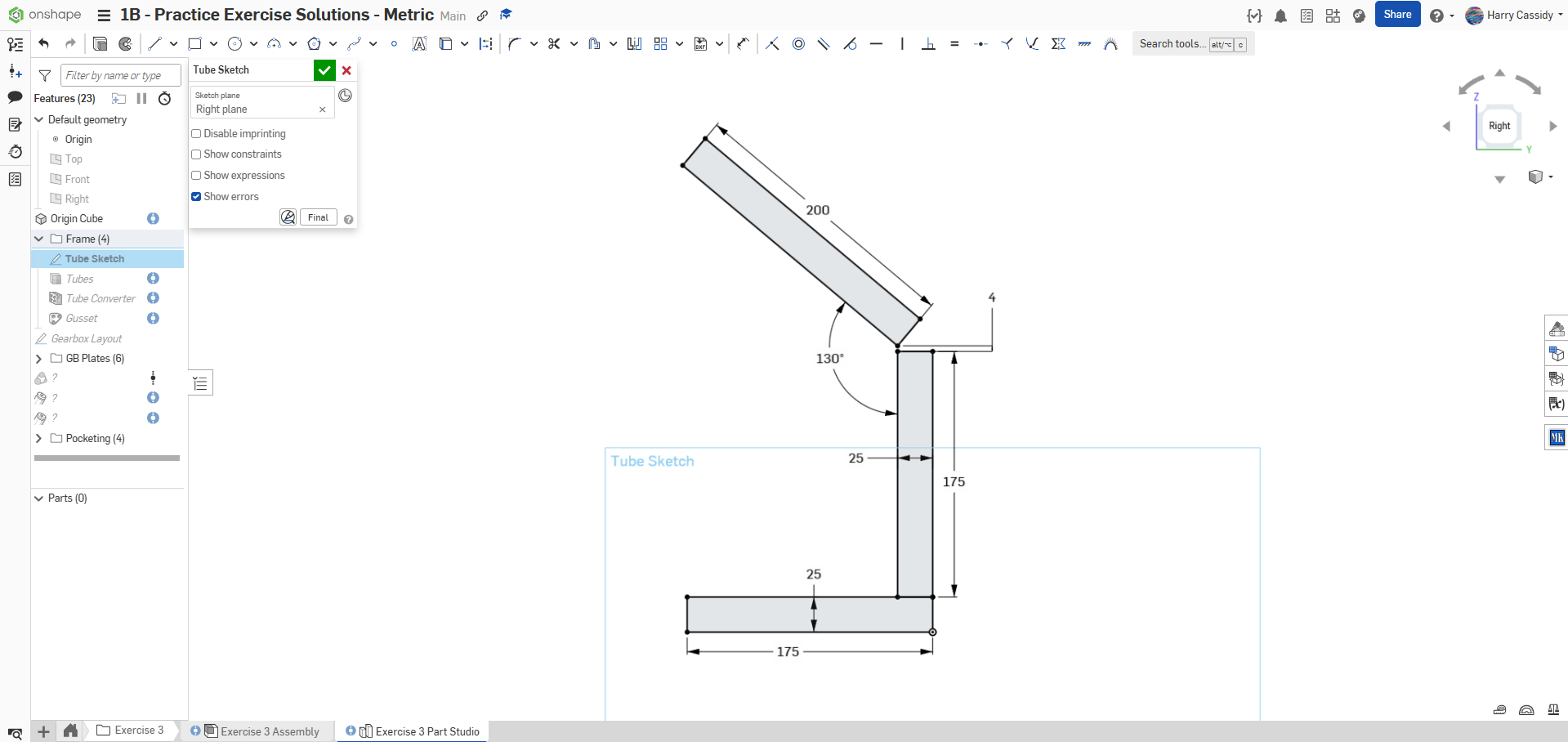Uncheck the Show errors checkbox
Image resolution: width=1568 pixels, height=742 pixels.
[196, 197]
